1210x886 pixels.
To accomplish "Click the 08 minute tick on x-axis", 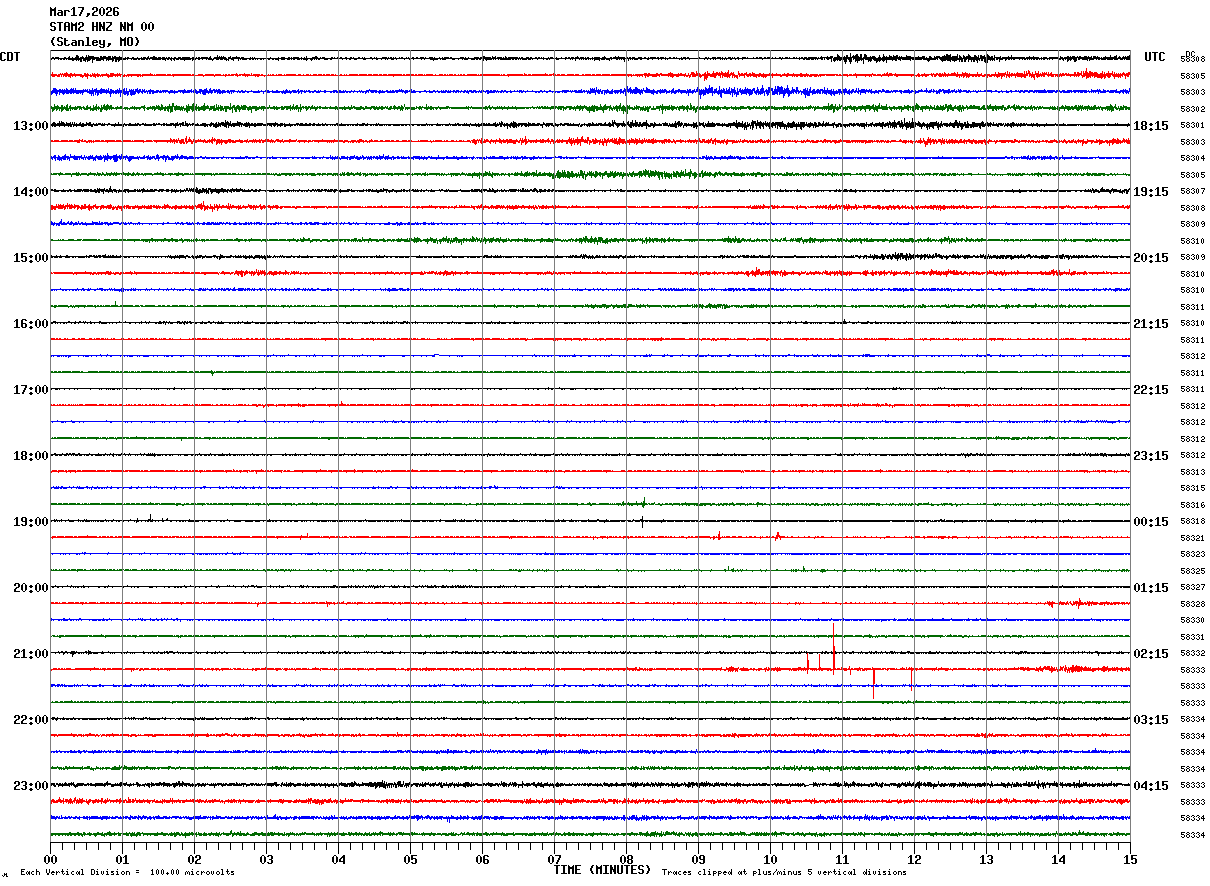I will click(626, 860).
